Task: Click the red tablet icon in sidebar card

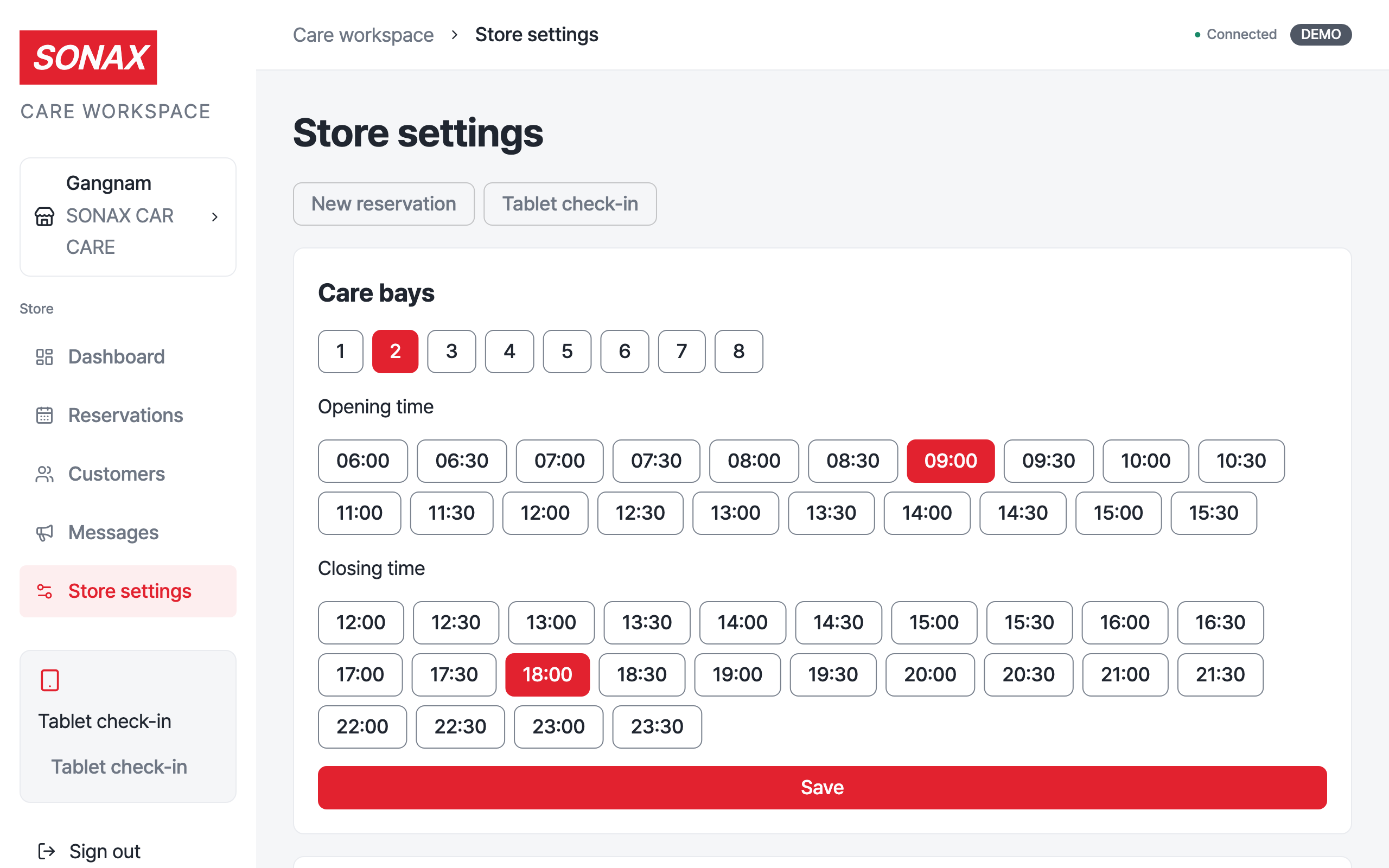Action: pyautogui.click(x=49, y=680)
